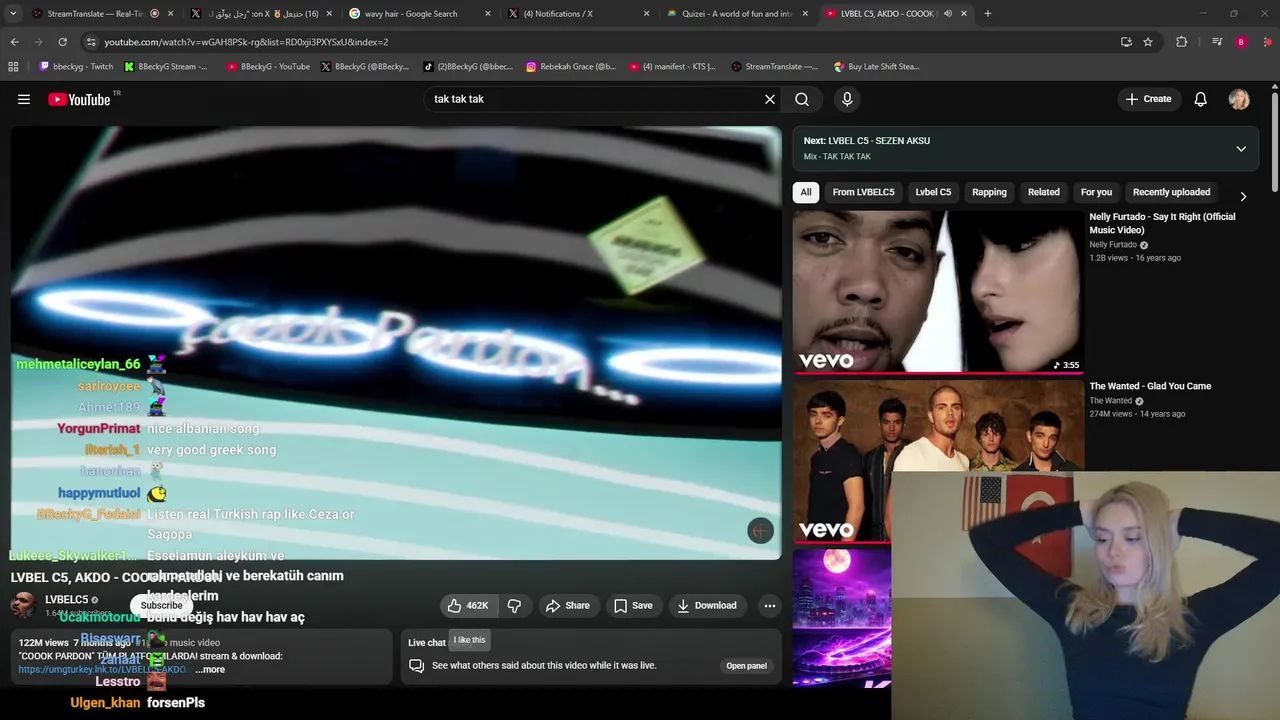
Task: Select the All filter chip
Action: point(806,192)
